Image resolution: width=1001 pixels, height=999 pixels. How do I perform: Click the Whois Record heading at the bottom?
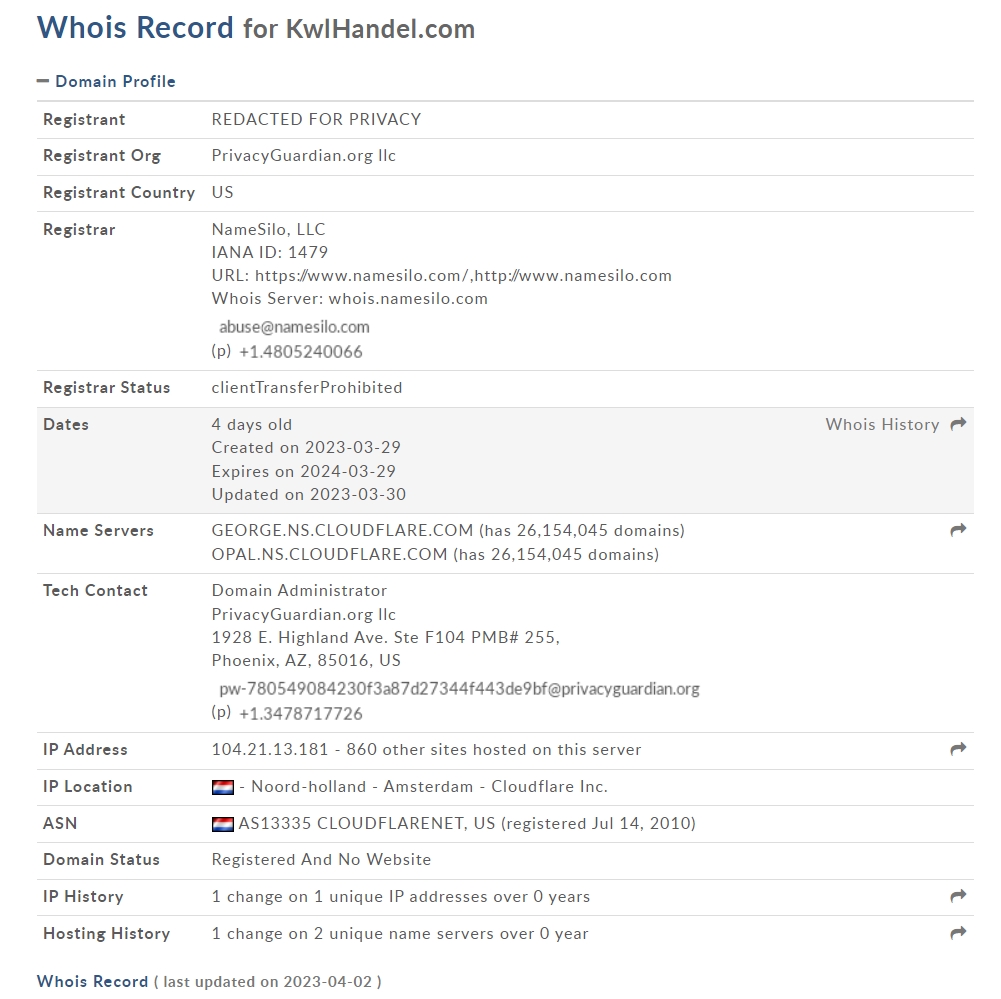pos(92,981)
